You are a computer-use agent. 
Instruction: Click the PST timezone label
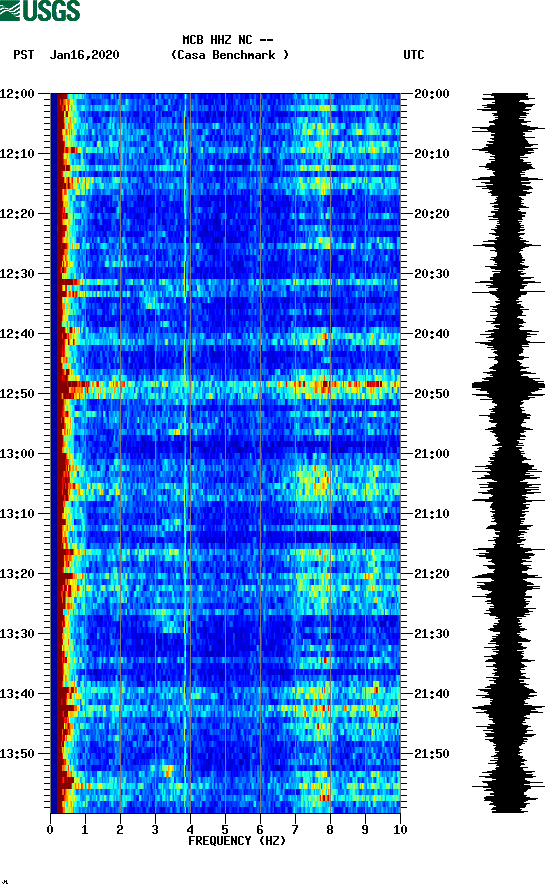24,55
